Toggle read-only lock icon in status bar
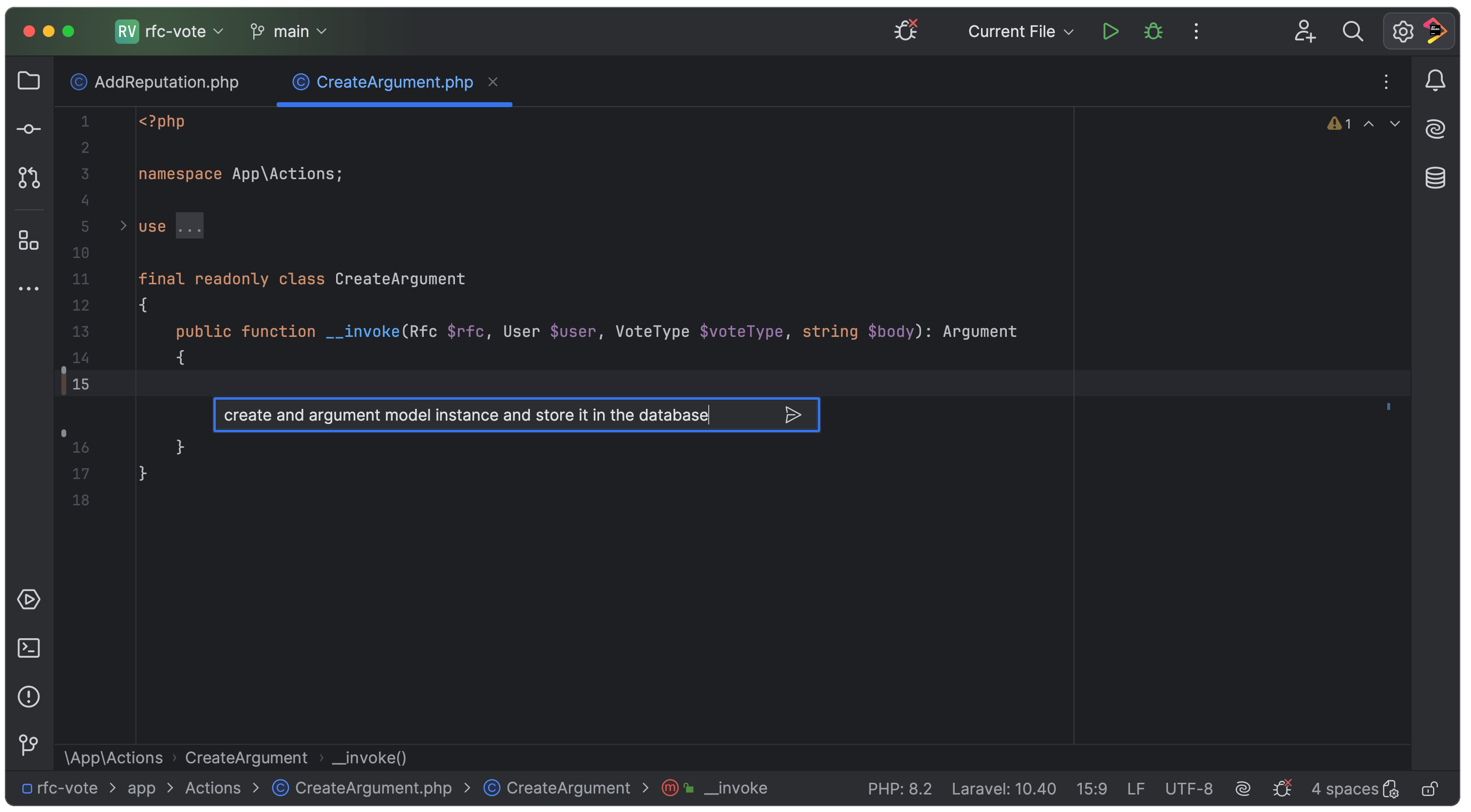Image resolution: width=1471 pixels, height=812 pixels. [x=1429, y=789]
